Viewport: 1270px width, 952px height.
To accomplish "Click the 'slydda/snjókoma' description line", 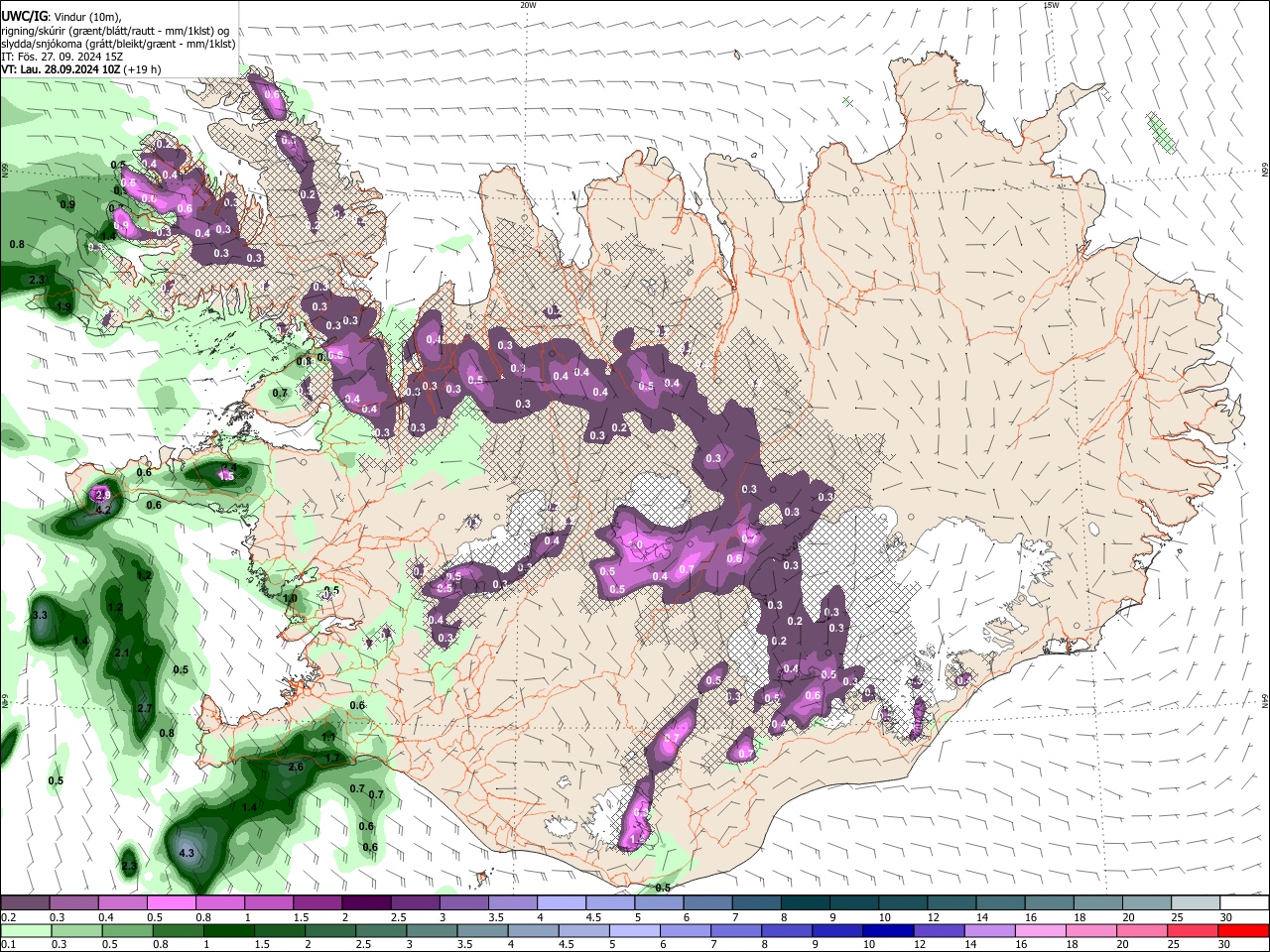I will point(118,44).
